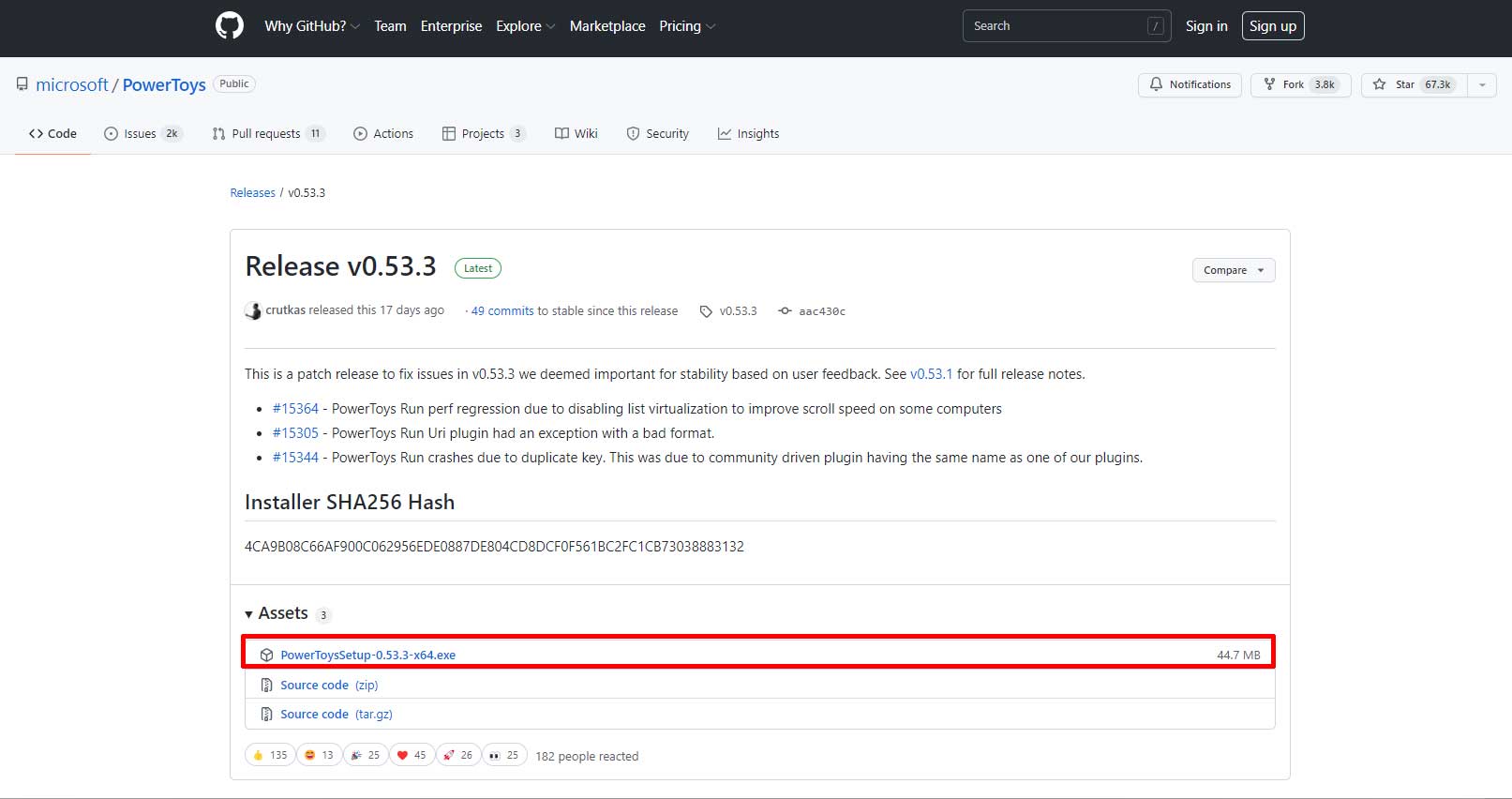
Task: Open issue #15344
Action: tap(295, 458)
